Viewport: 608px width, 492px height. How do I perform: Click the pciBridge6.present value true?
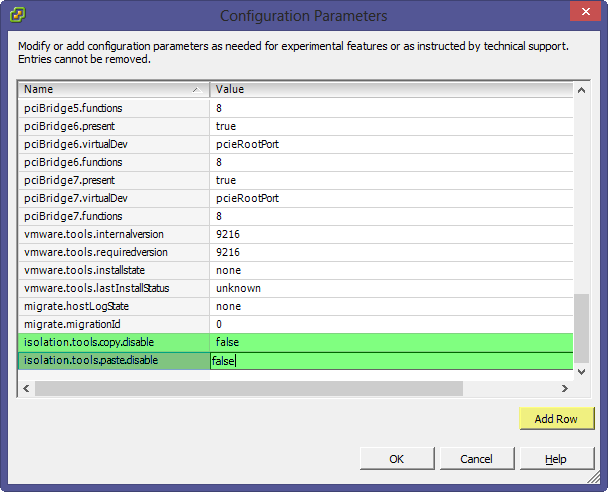(391, 126)
